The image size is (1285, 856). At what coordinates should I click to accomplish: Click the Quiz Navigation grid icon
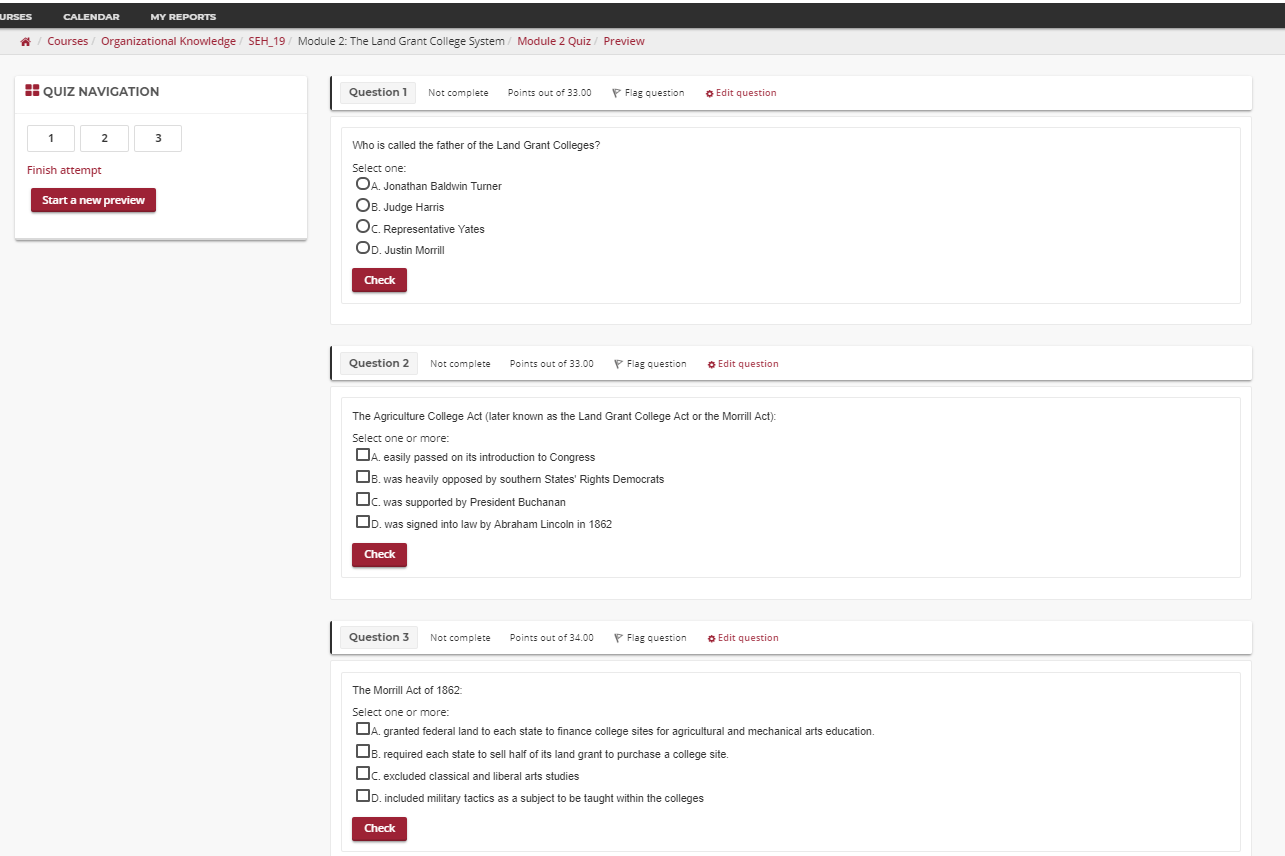point(33,91)
